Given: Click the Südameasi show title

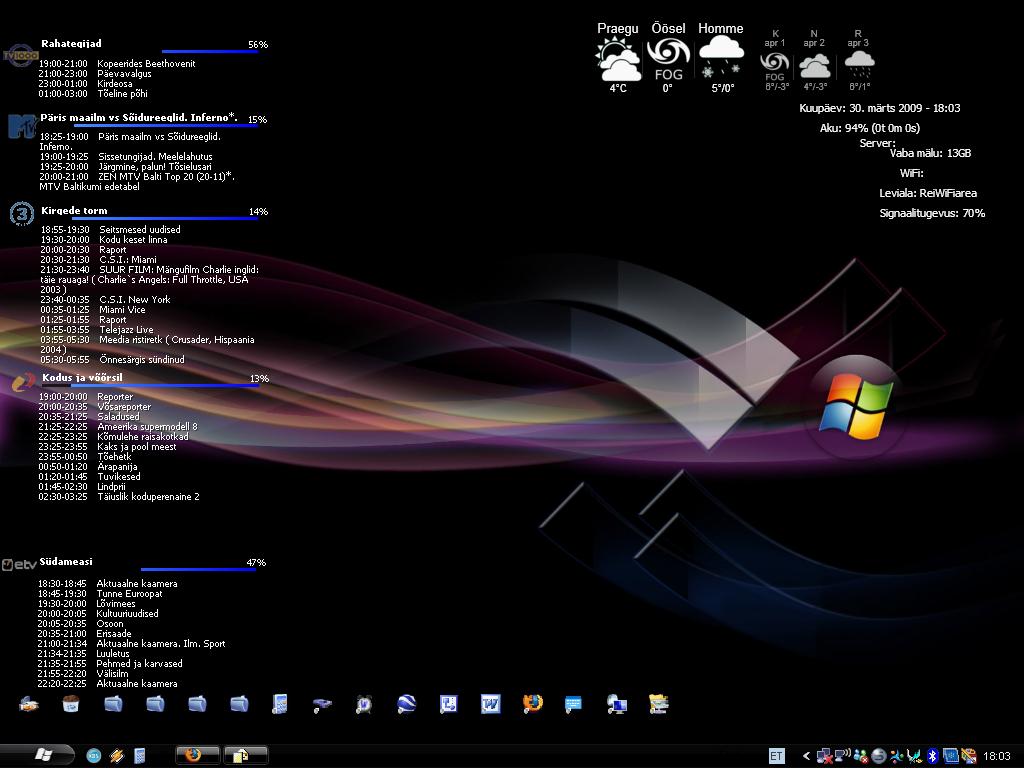Looking at the screenshot, I should pyautogui.click(x=66, y=562).
